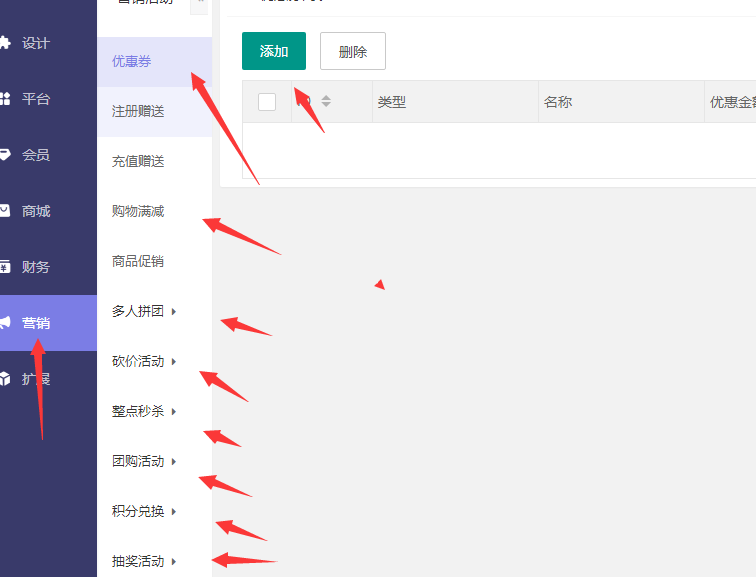Open 财务 using its yen icon
The height and width of the screenshot is (577, 756).
[x=5, y=267]
